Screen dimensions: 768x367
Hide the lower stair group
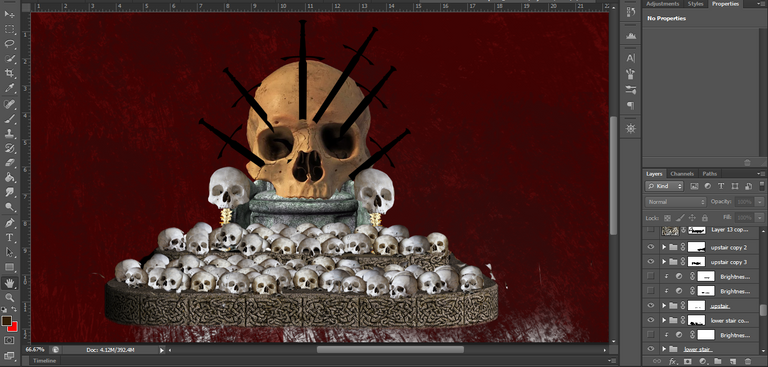point(650,349)
